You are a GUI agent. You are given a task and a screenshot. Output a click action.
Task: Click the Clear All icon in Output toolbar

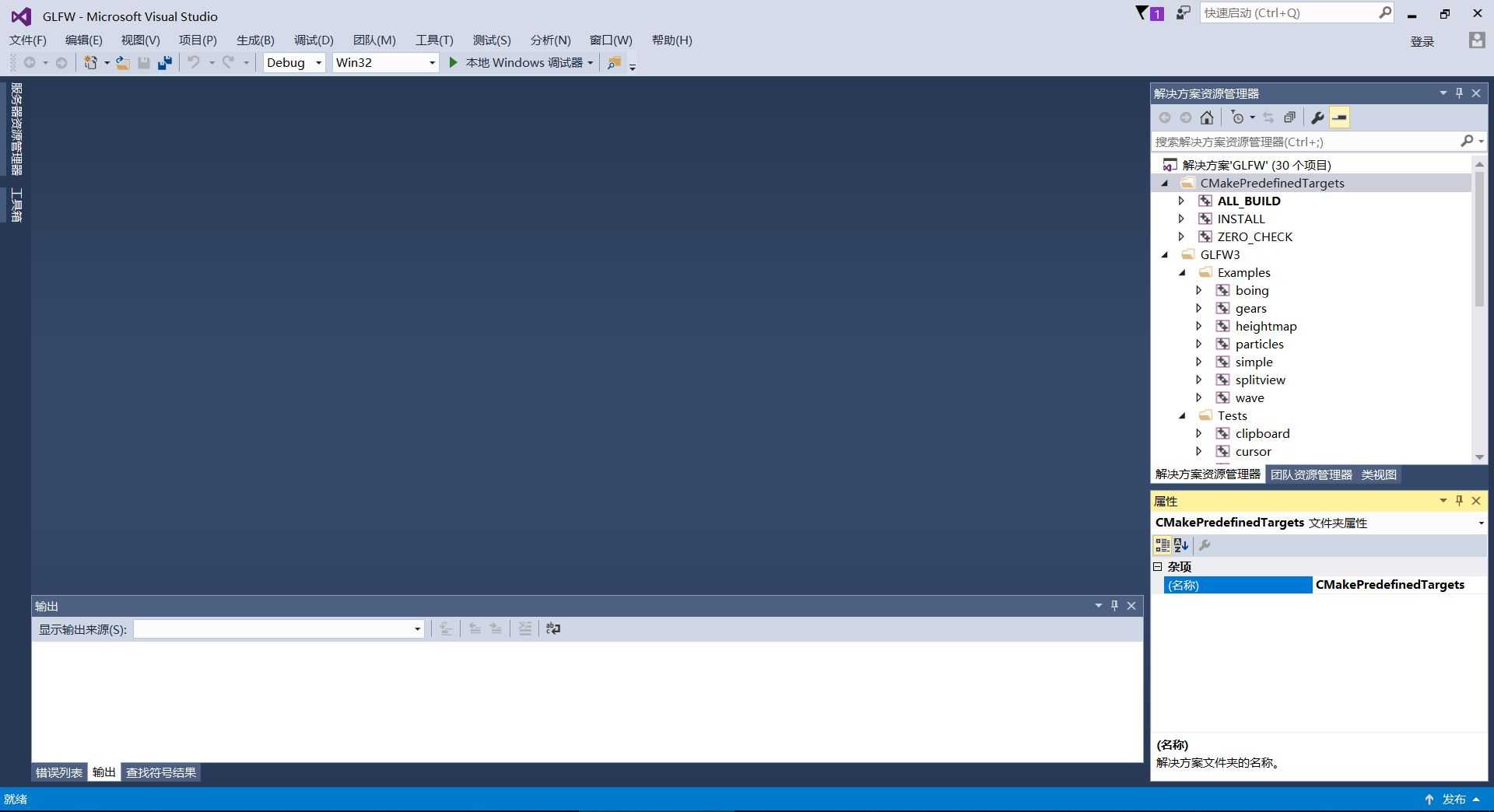[525, 628]
